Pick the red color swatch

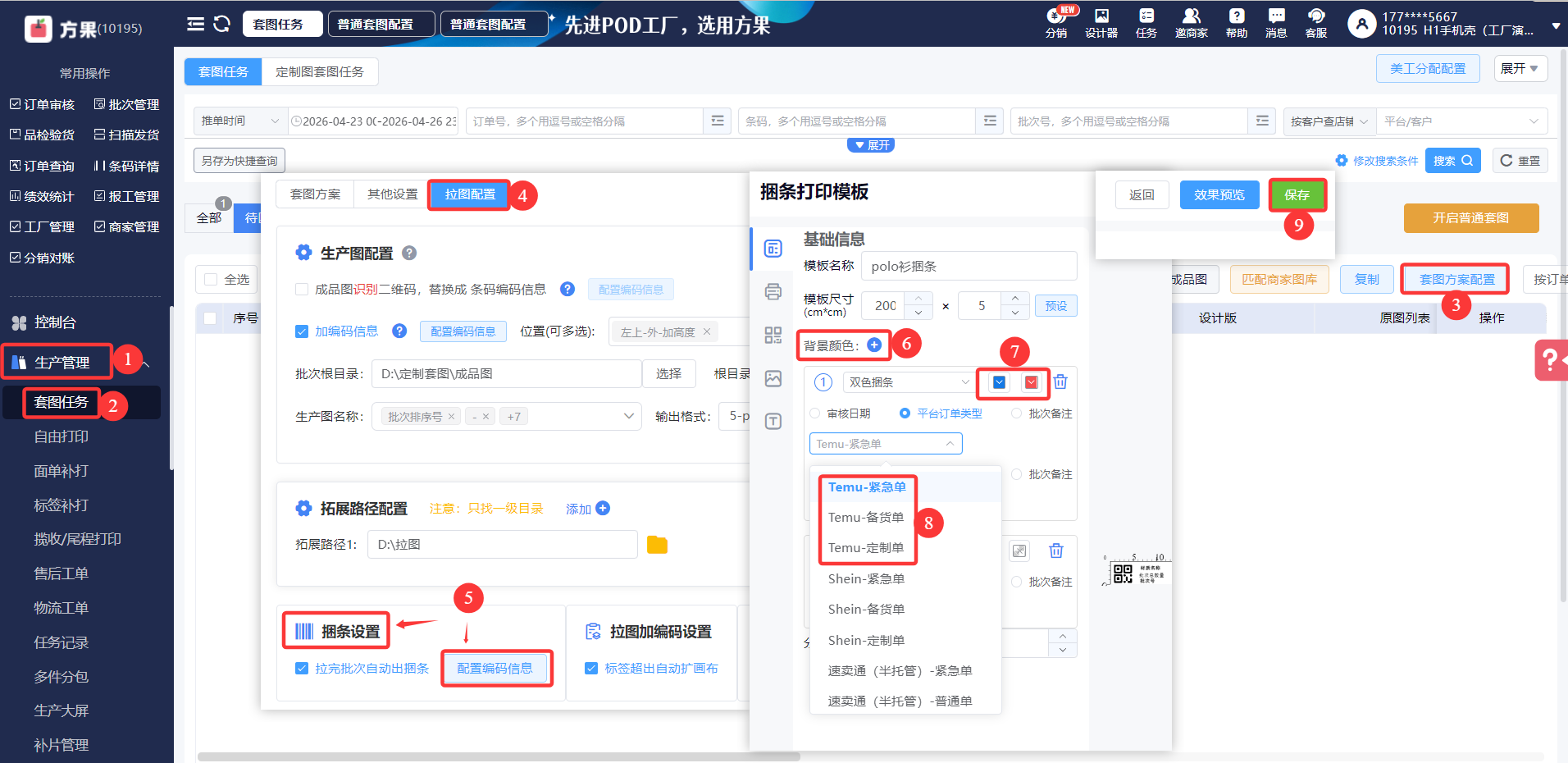1031,382
